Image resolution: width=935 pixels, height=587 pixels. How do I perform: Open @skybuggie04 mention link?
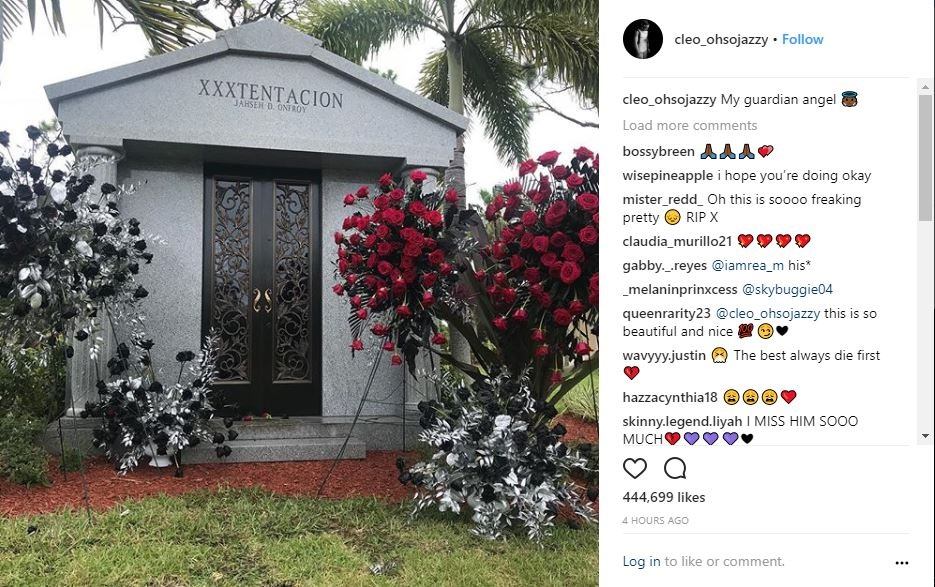pyautogui.click(x=787, y=289)
